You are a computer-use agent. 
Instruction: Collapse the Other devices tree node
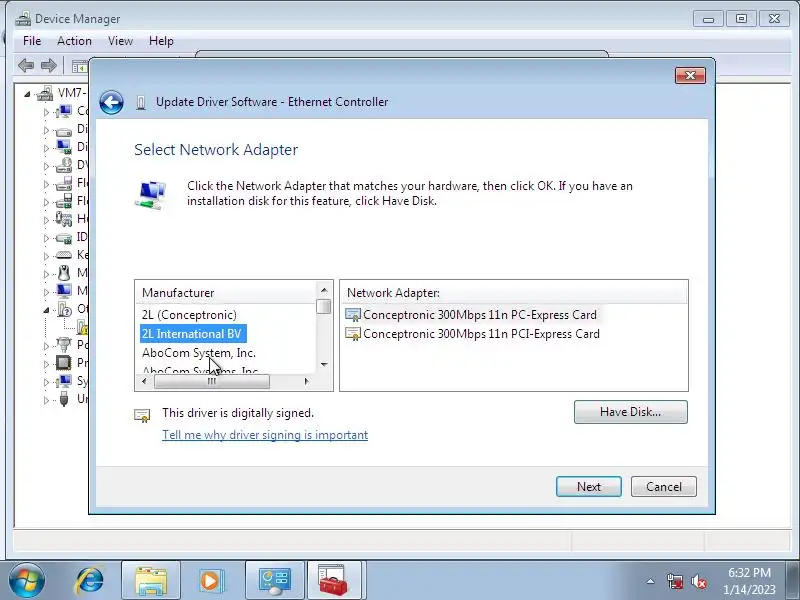pos(46,310)
